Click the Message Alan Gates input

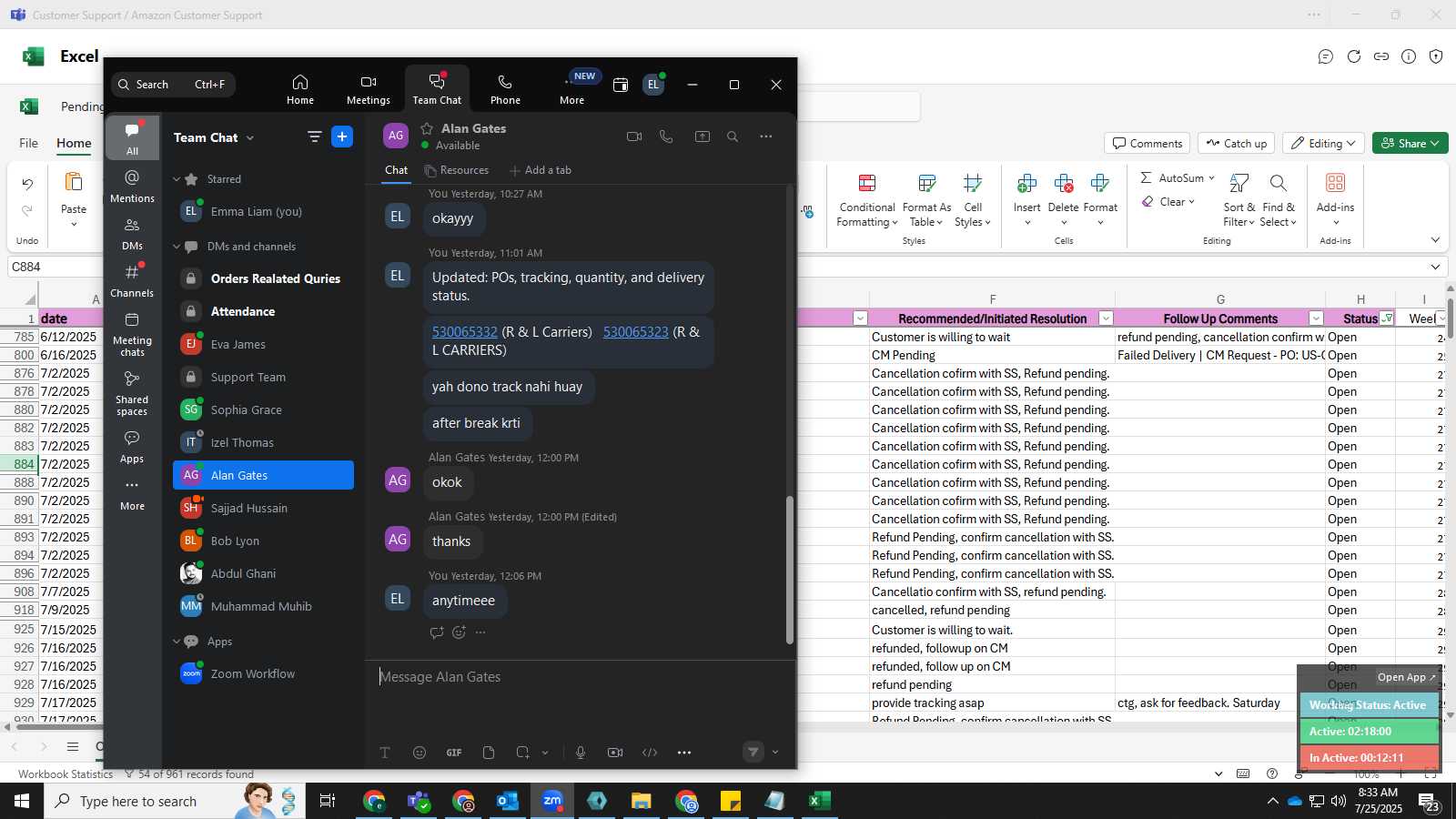tap(580, 677)
